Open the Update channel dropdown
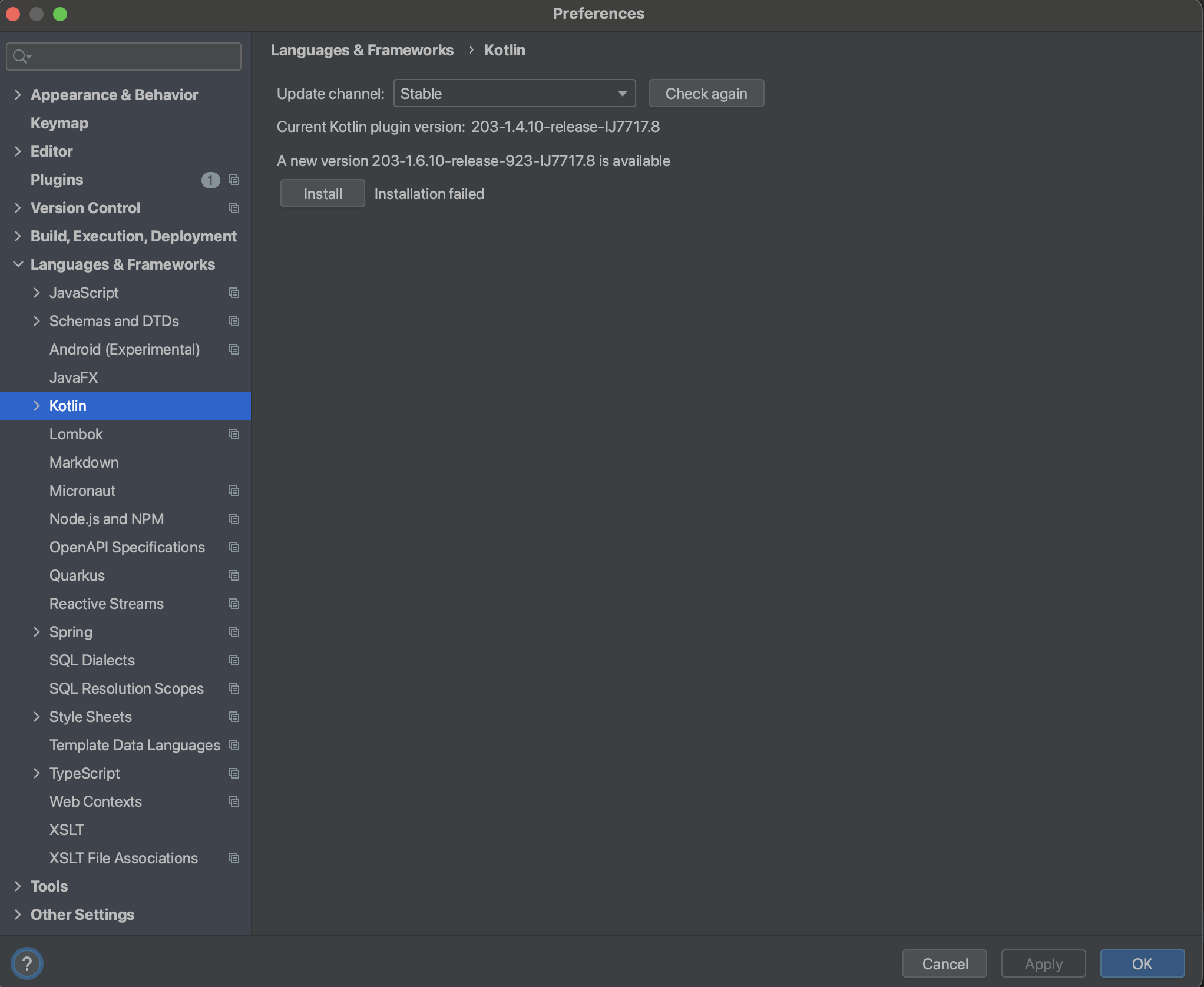The image size is (1204, 987). click(514, 94)
